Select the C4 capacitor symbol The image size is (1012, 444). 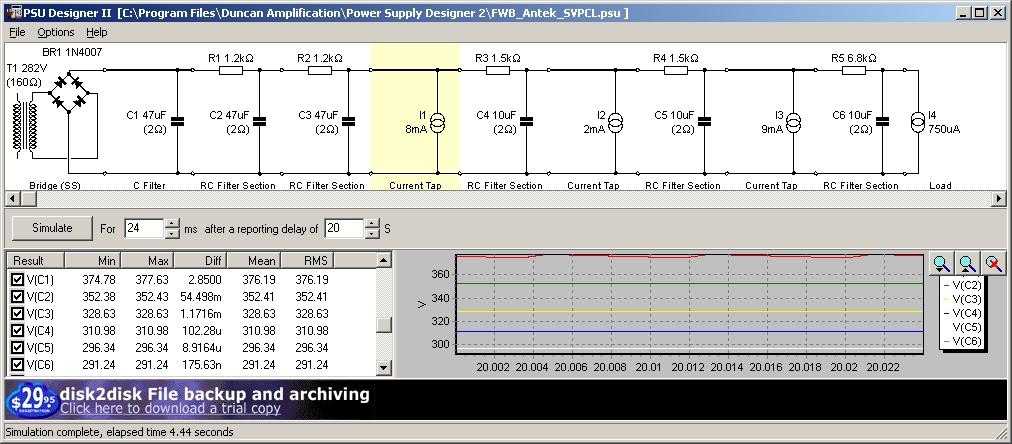(527, 121)
